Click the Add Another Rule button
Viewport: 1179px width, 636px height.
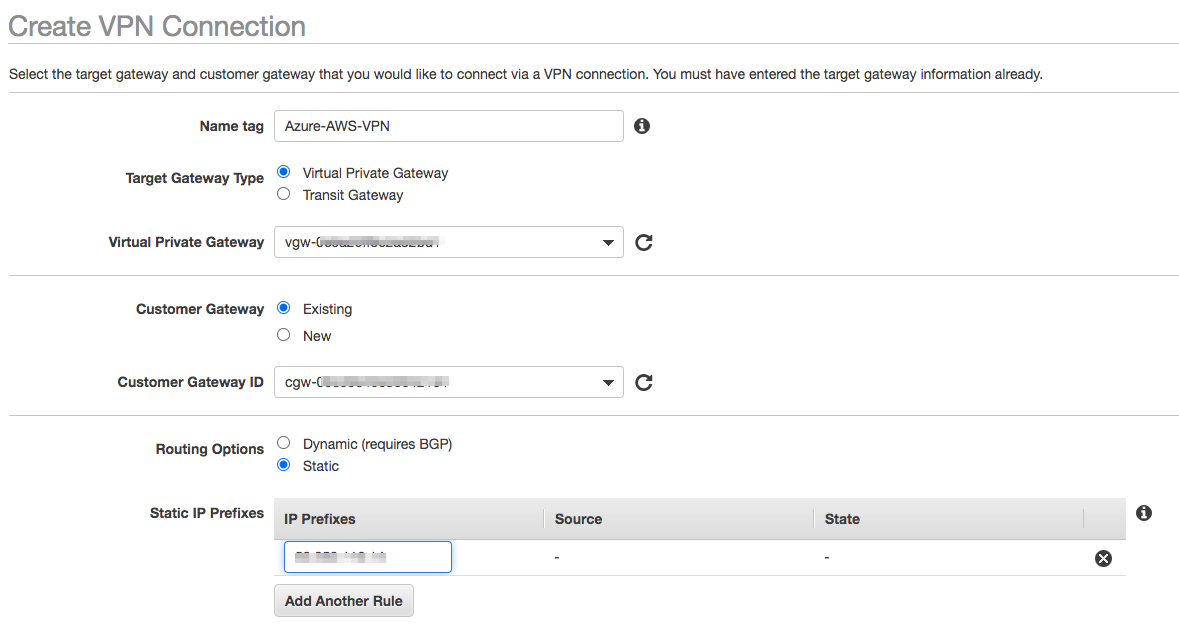[x=343, y=600]
